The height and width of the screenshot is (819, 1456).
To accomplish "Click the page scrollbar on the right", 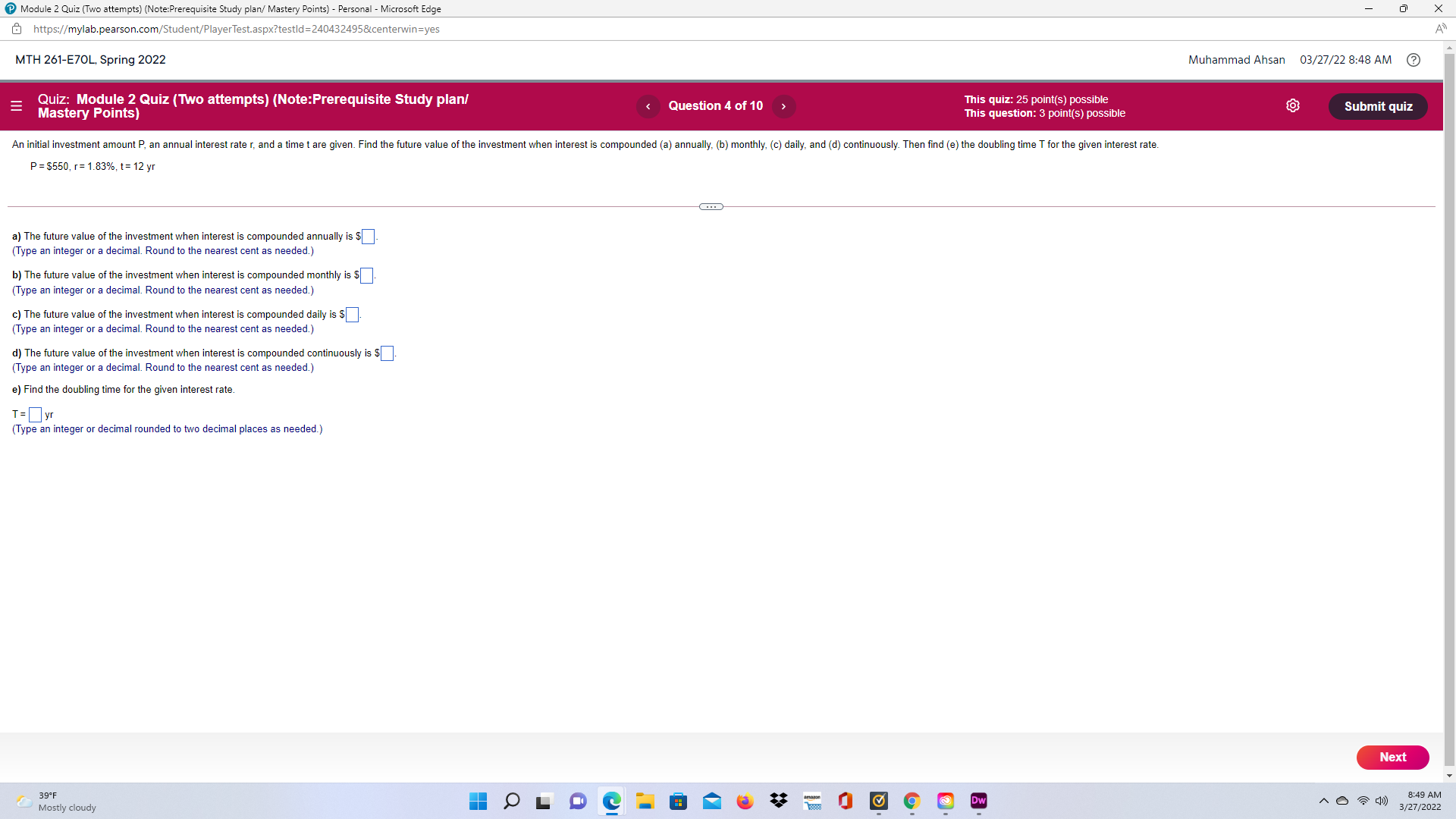I will 1449,409.
